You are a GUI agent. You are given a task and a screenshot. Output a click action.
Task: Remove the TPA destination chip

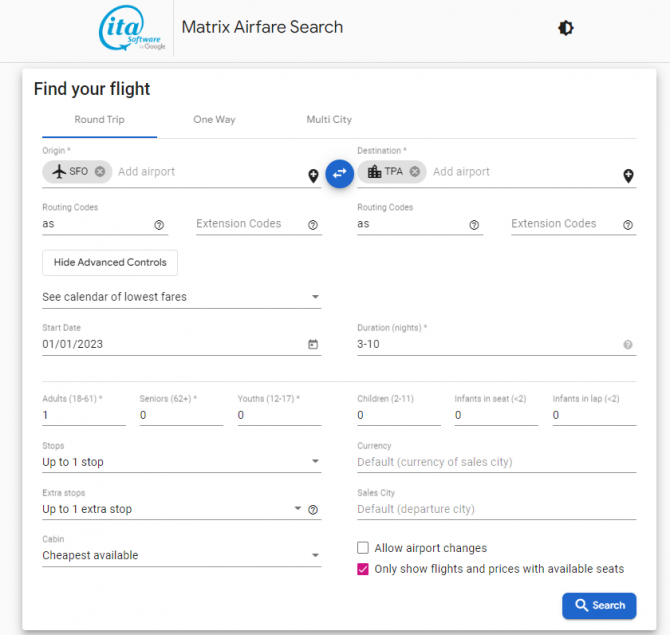point(414,171)
